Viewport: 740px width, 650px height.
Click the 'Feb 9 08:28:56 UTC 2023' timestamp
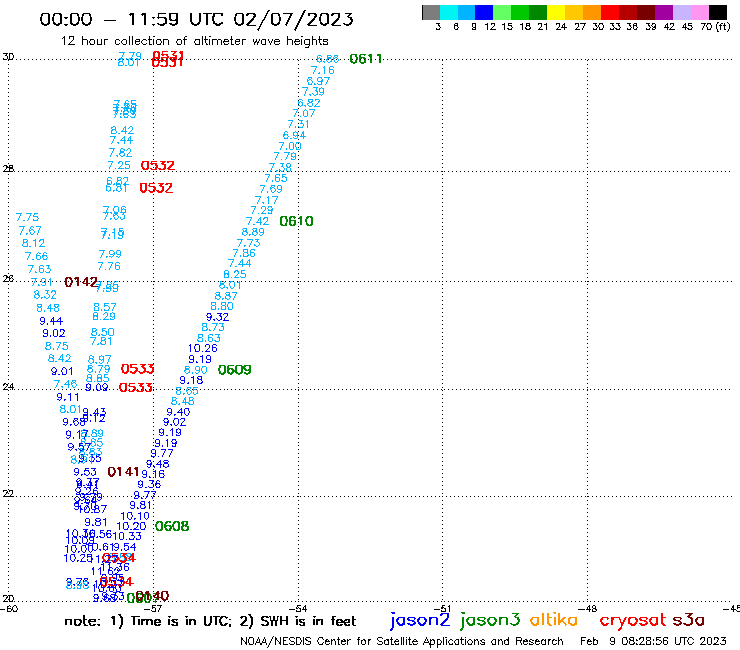[x=653, y=641]
